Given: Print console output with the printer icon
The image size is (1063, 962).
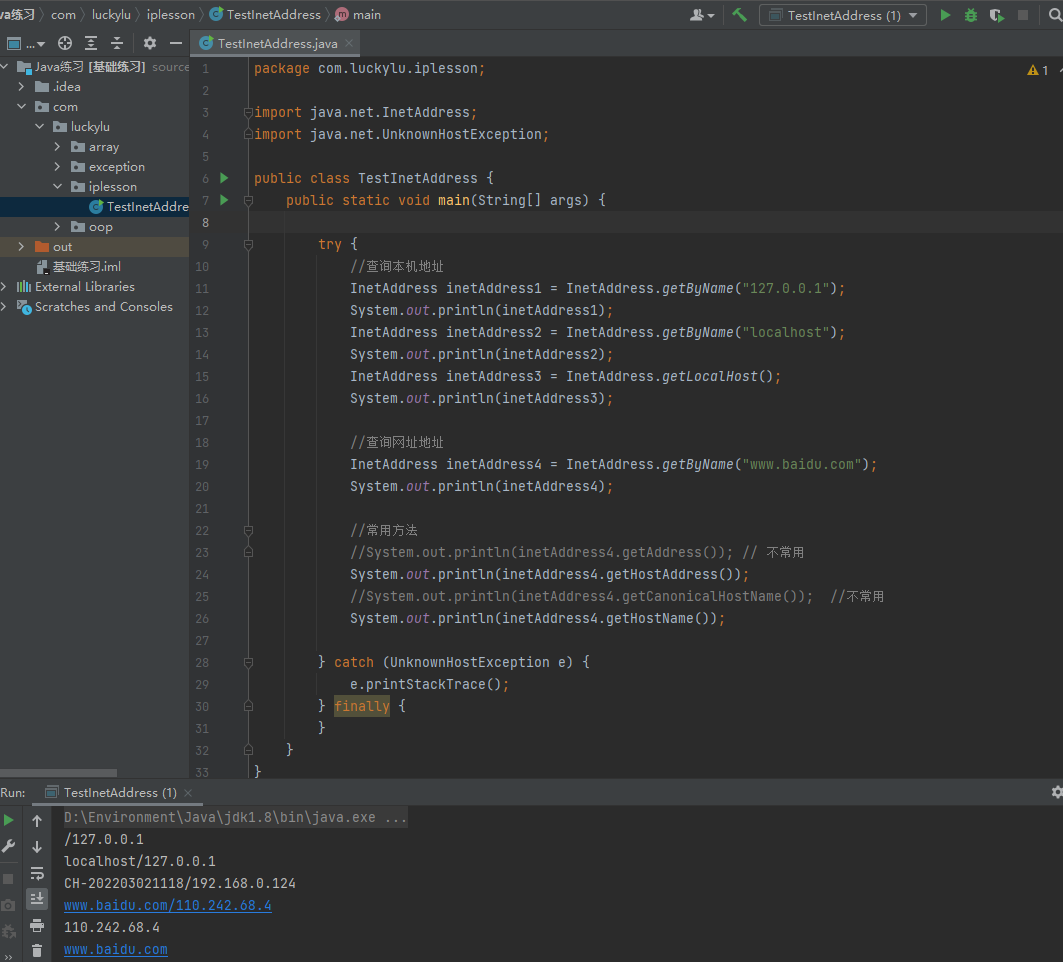Looking at the screenshot, I should (x=37, y=925).
